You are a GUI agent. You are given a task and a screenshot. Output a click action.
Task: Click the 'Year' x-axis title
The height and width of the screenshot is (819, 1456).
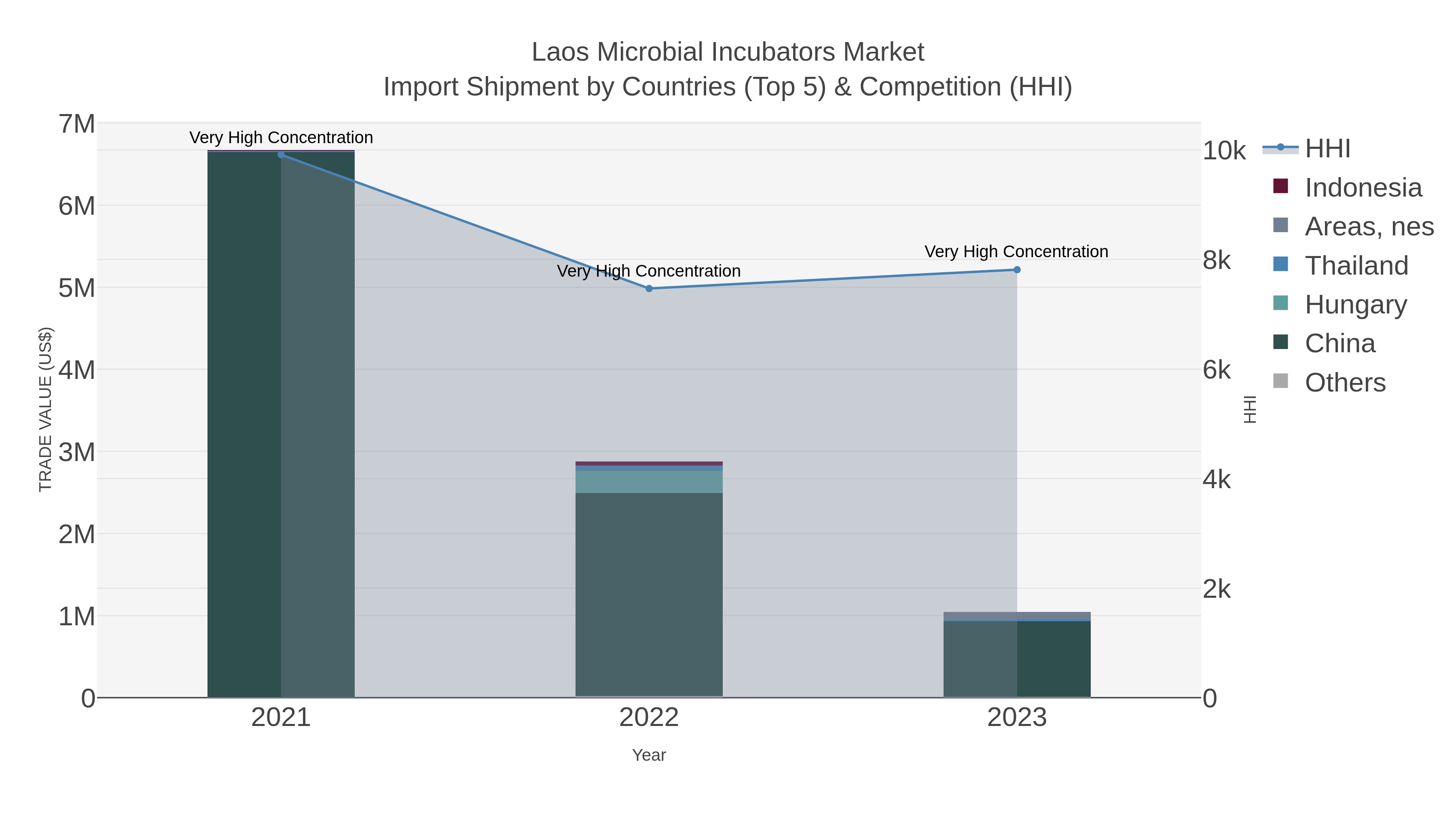649,755
